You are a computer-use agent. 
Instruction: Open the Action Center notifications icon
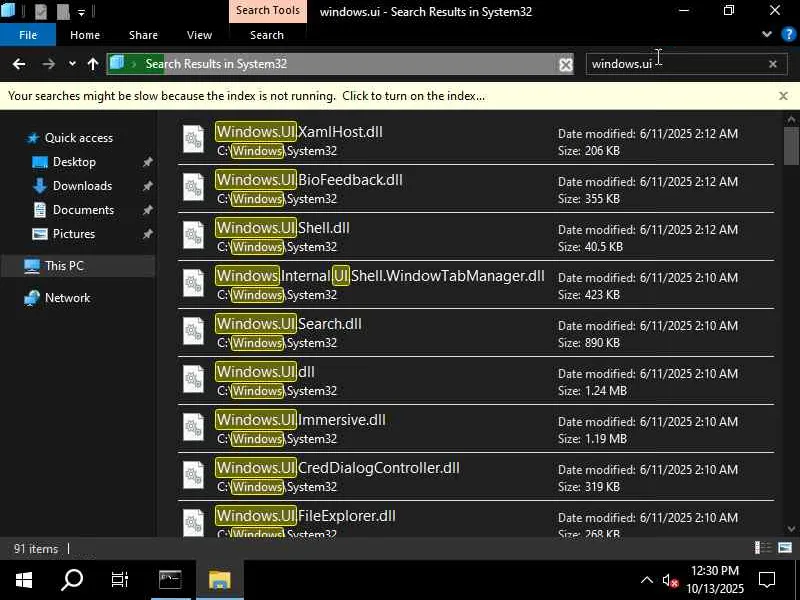point(766,580)
